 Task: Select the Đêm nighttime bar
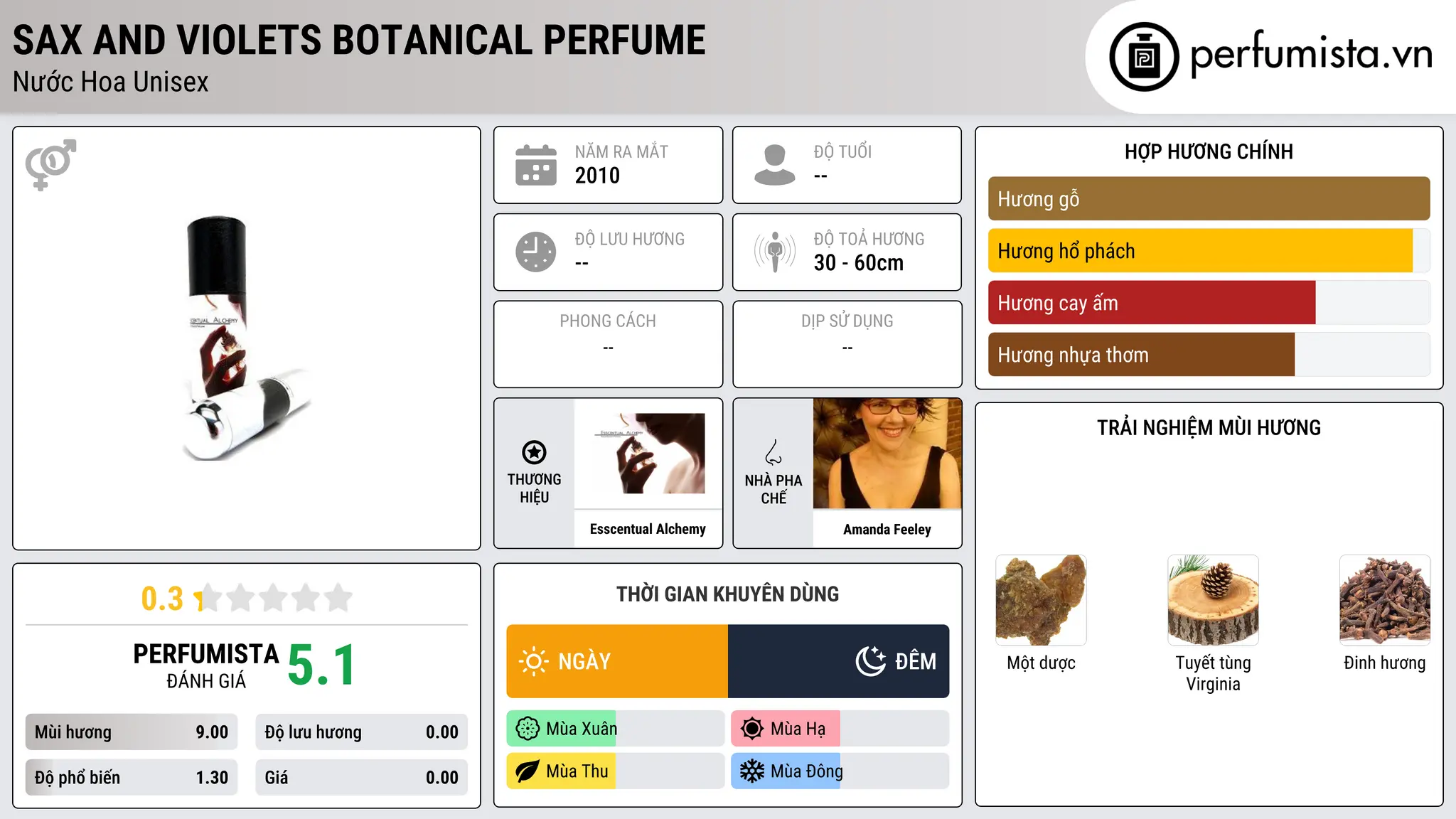839,661
